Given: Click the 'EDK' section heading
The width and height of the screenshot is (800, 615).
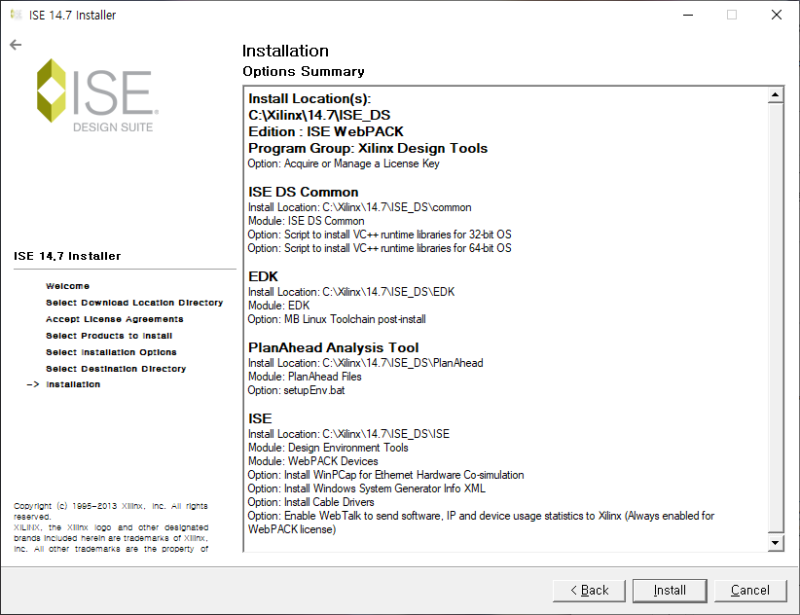Looking at the screenshot, I should pyautogui.click(x=263, y=277).
